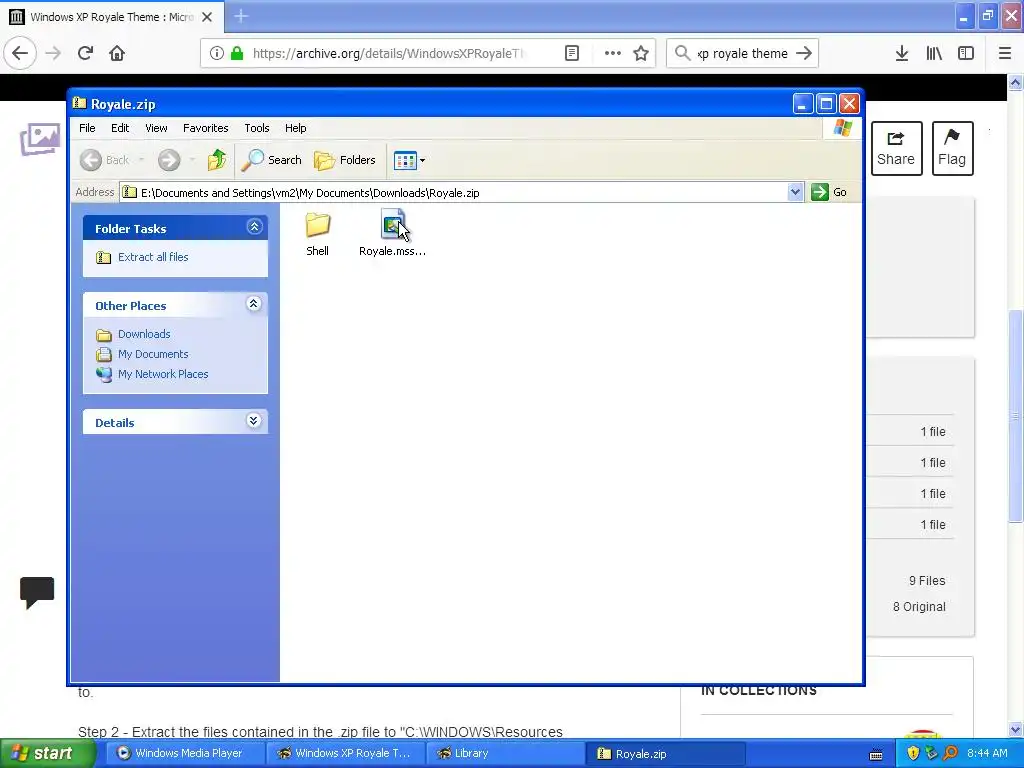Switch to Library taskbar item
The height and width of the screenshot is (768, 1024).
click(x=505, y=753)
